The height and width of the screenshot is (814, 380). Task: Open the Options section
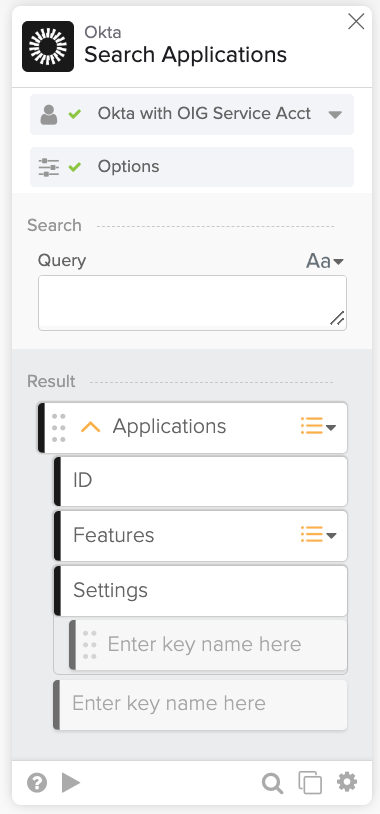point(192,167)
